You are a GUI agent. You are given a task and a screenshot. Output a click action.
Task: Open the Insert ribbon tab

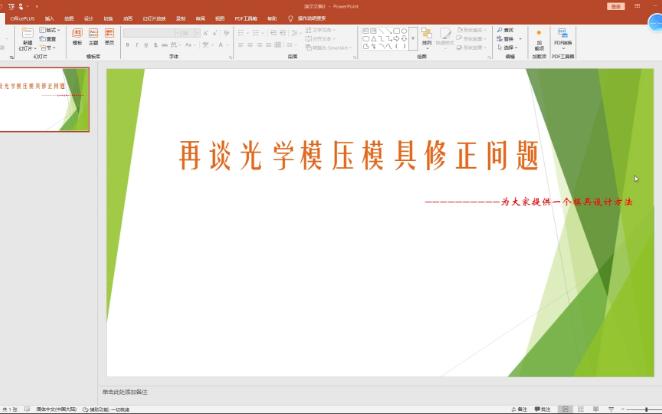[x=49, y=19]
